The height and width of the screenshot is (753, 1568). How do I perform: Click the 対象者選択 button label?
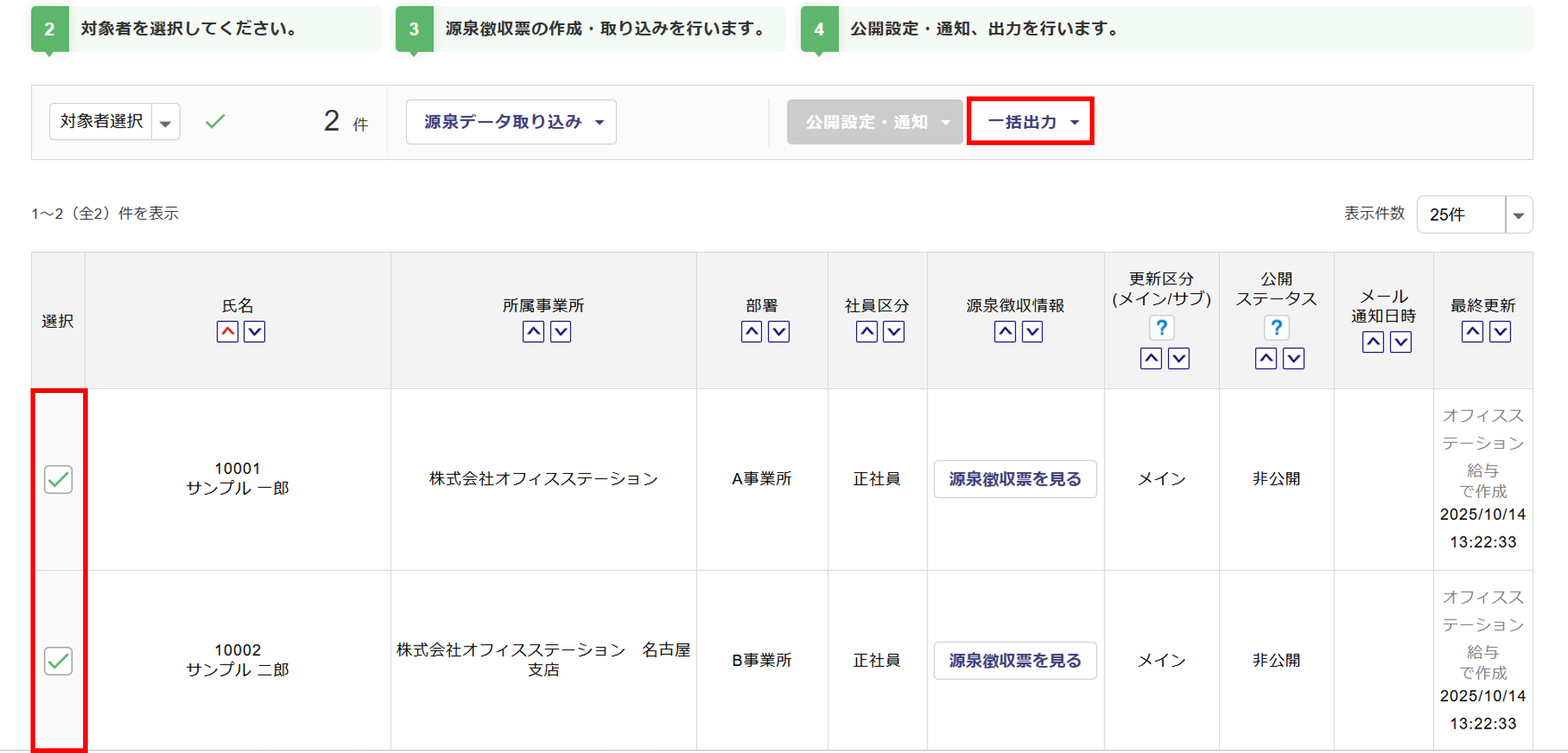[101, 122]
